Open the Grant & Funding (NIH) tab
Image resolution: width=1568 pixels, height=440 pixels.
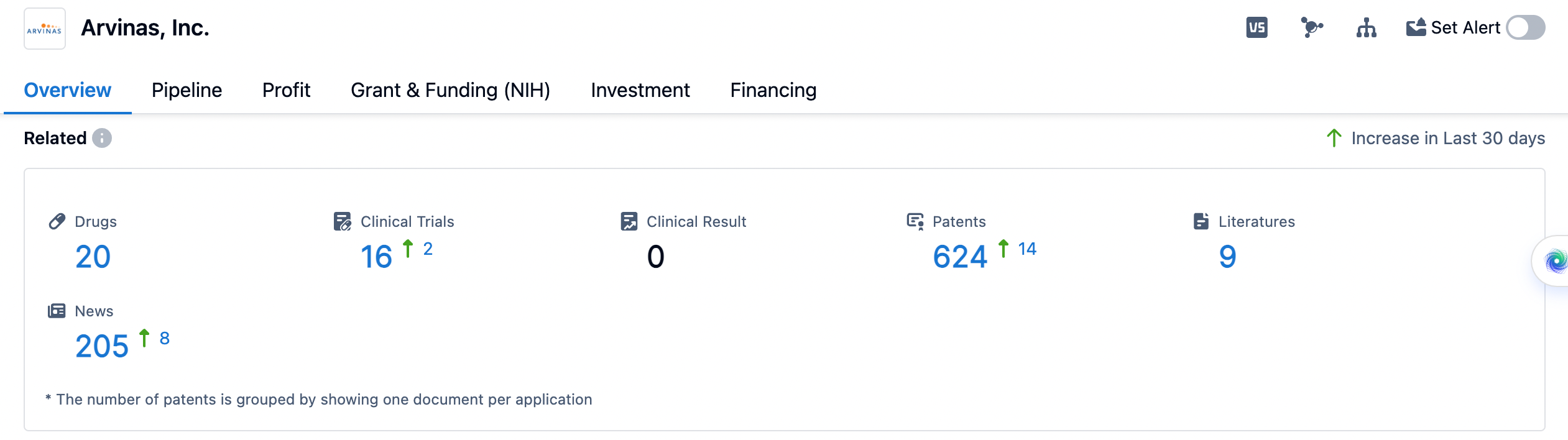click(x=450, y=90)
